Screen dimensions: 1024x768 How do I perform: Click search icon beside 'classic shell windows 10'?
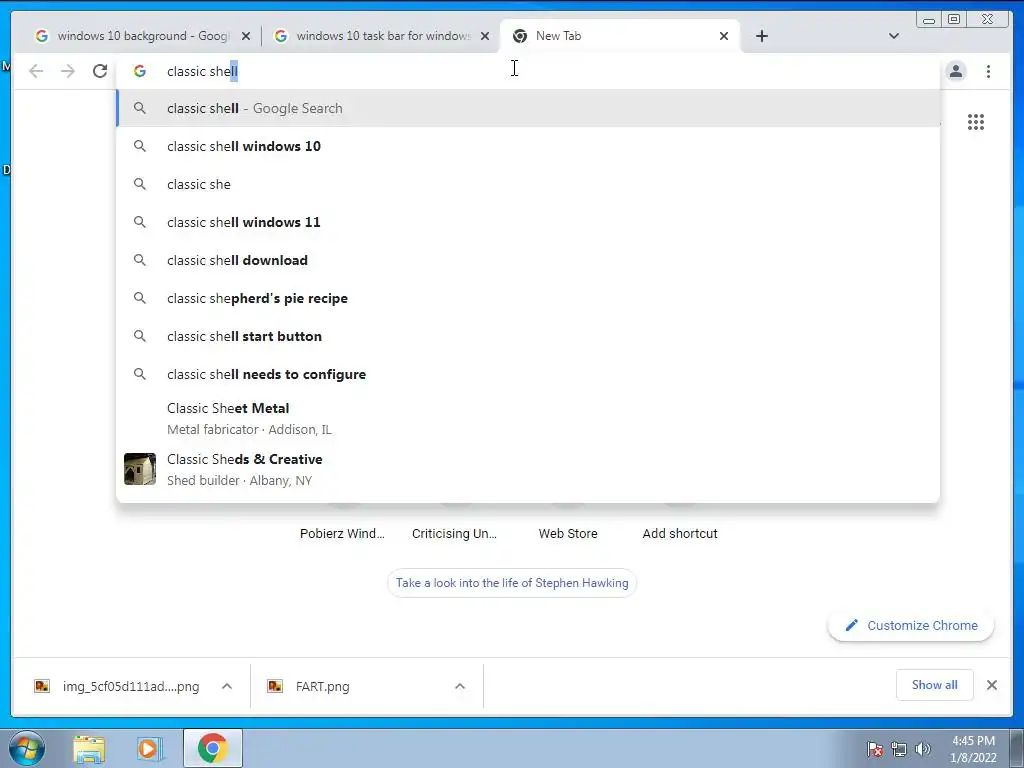tap(140, 146)
